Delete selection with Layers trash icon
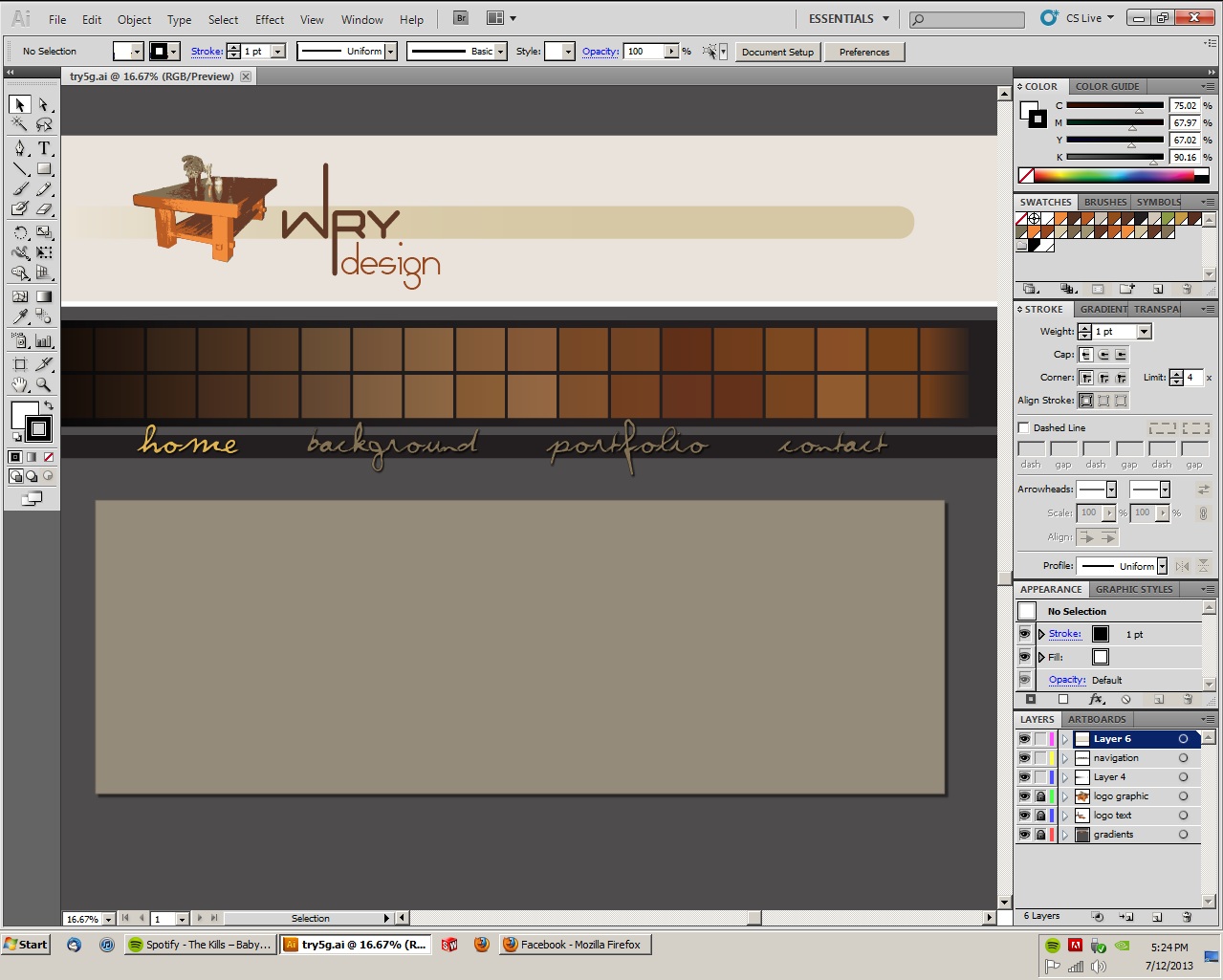 (1187, 916)
